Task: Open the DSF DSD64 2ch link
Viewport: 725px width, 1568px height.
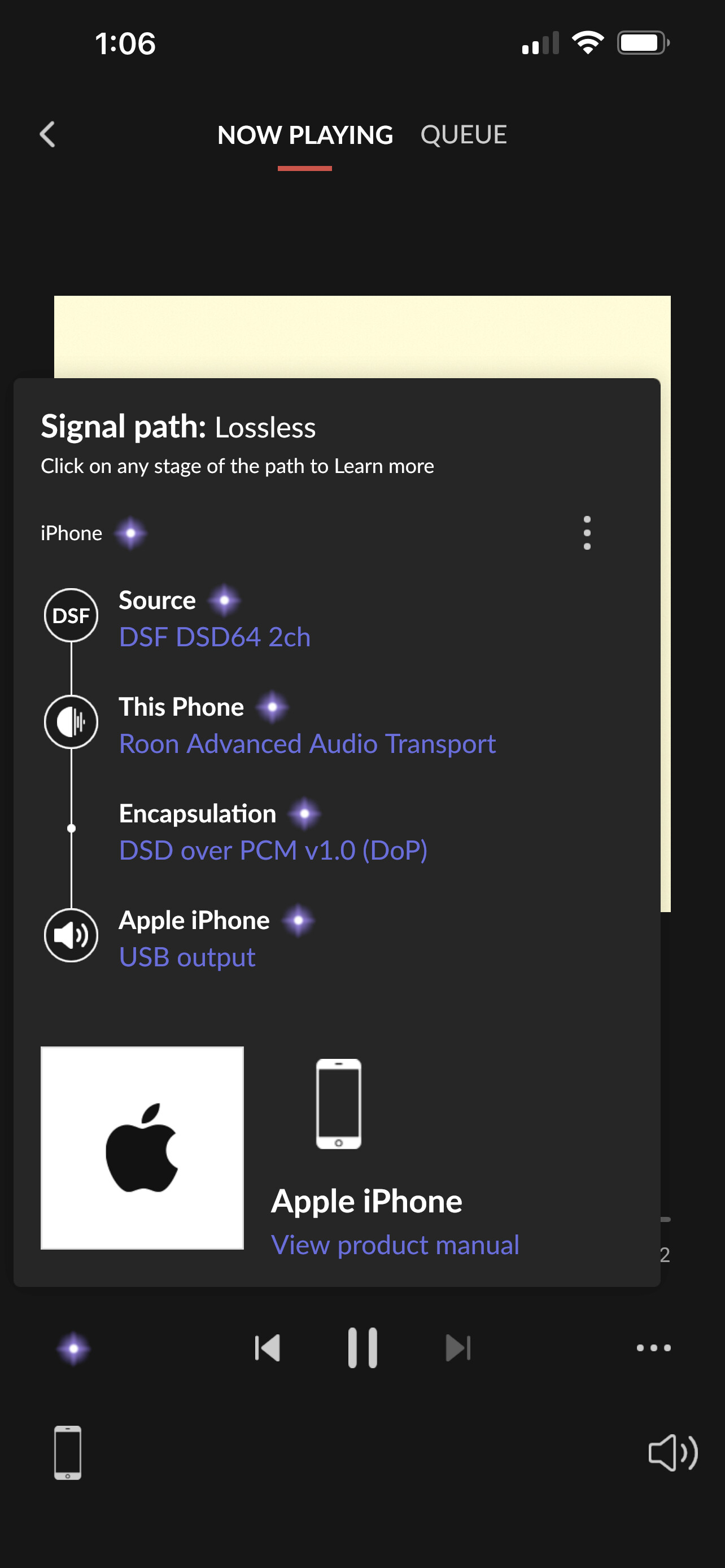Action: [x=215, y=637]
